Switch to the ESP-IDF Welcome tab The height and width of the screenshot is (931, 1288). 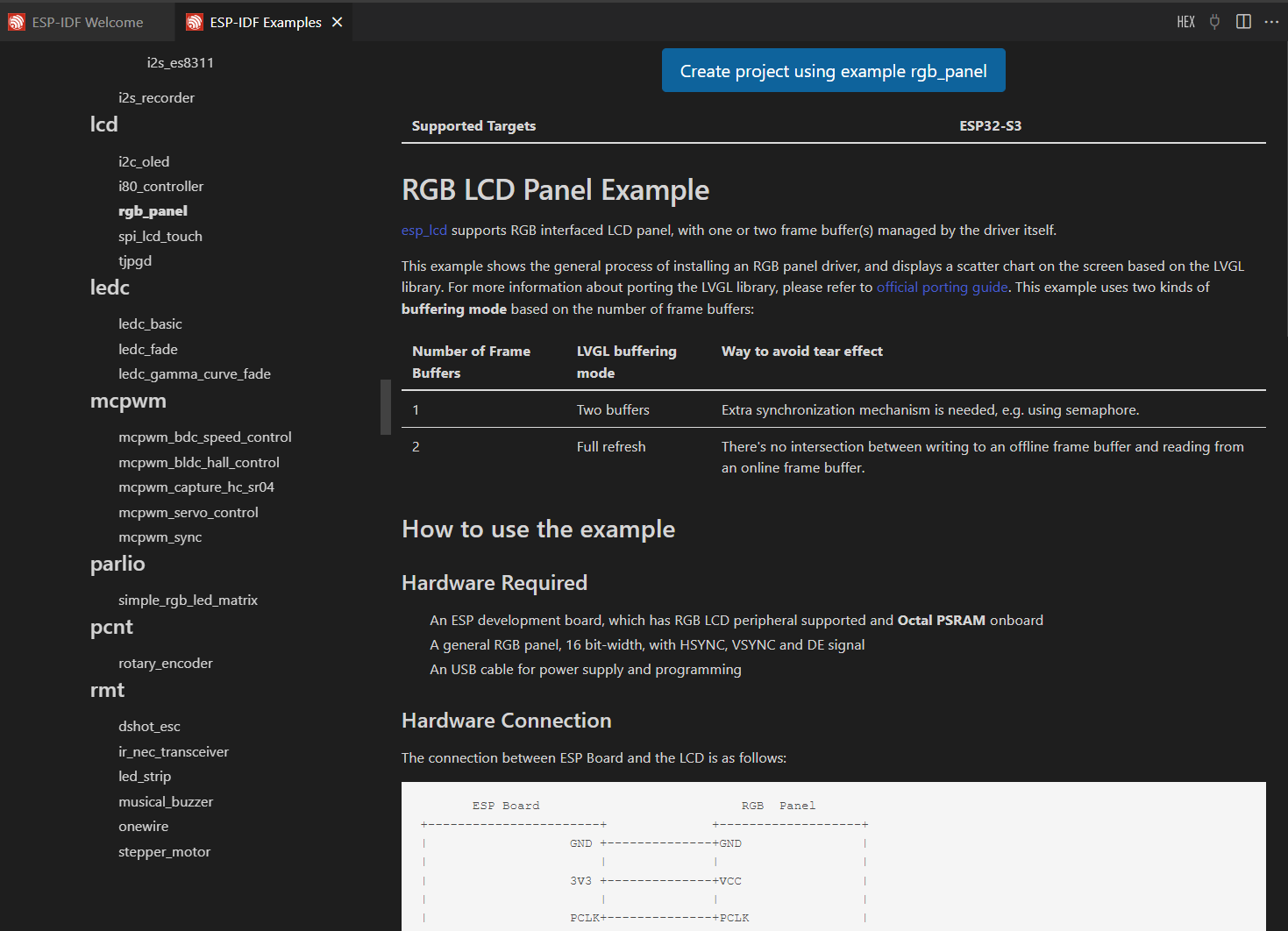click(87, 23)
